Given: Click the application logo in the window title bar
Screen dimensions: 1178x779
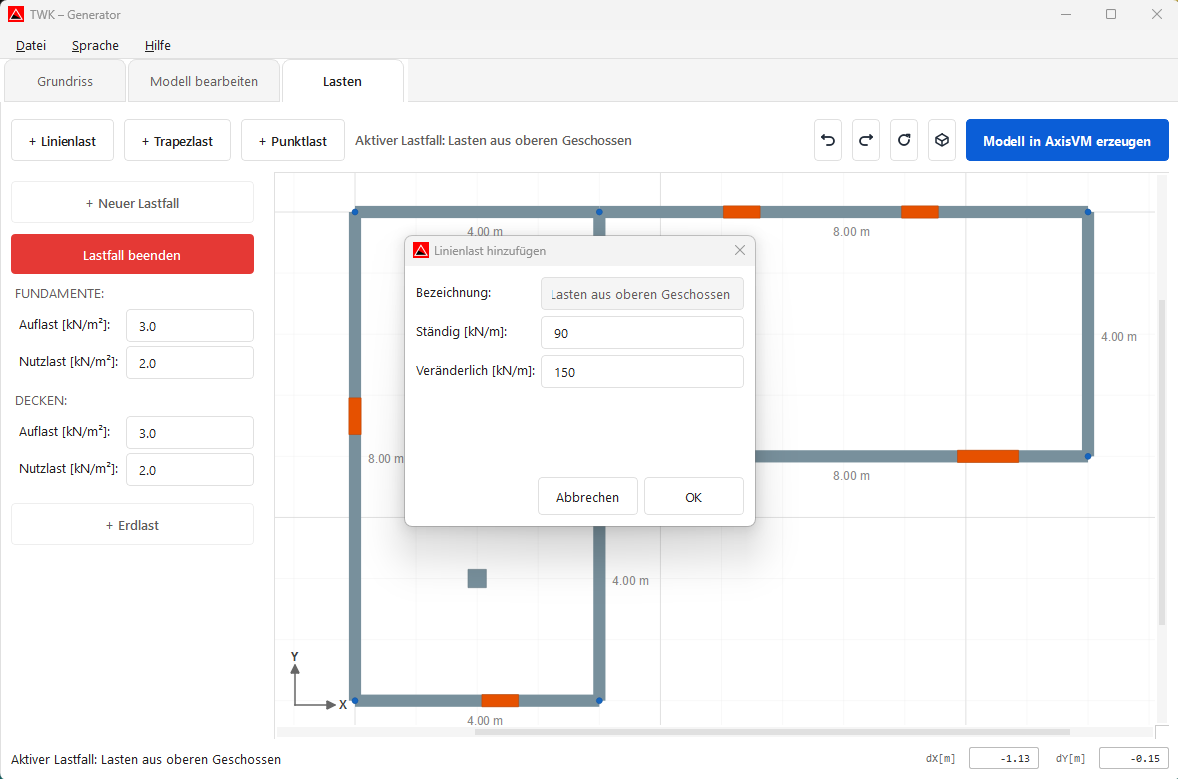Looking at the screenshot, I should (14, 14).
